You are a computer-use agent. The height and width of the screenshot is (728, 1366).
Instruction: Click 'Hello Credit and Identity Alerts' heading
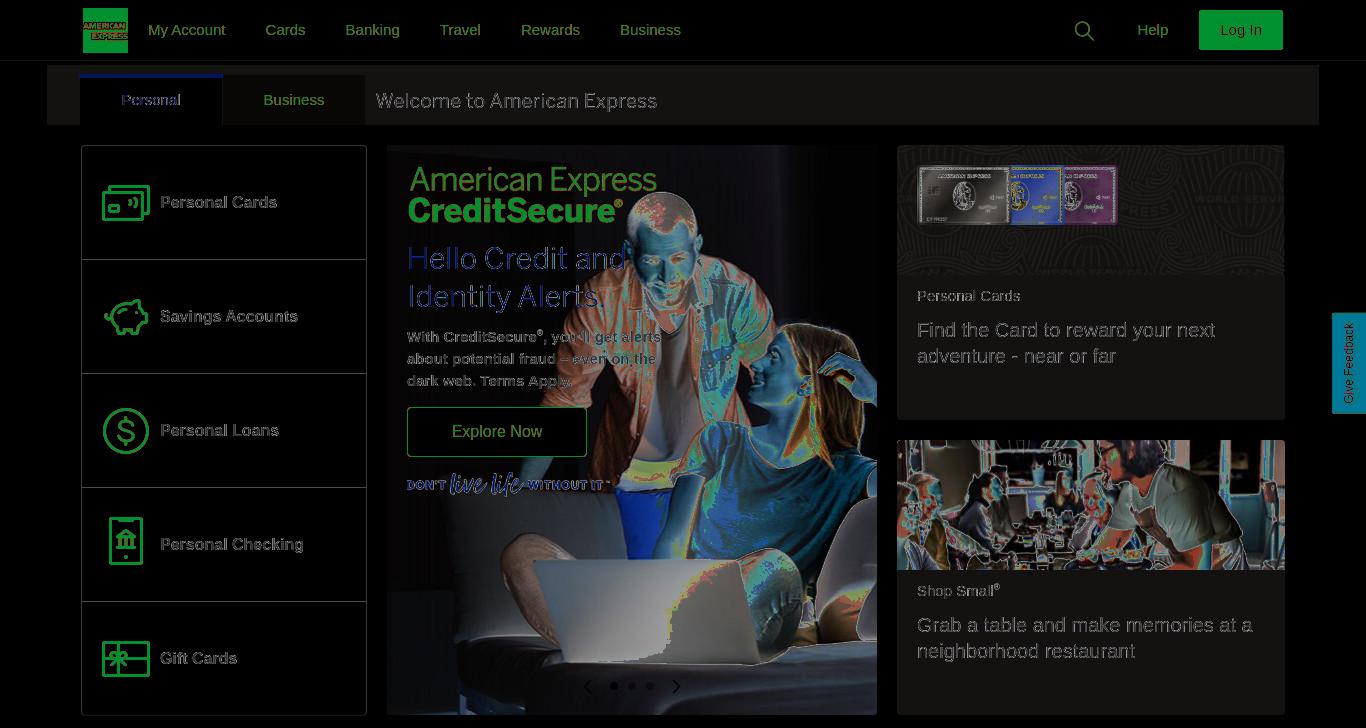click(516, 277)
